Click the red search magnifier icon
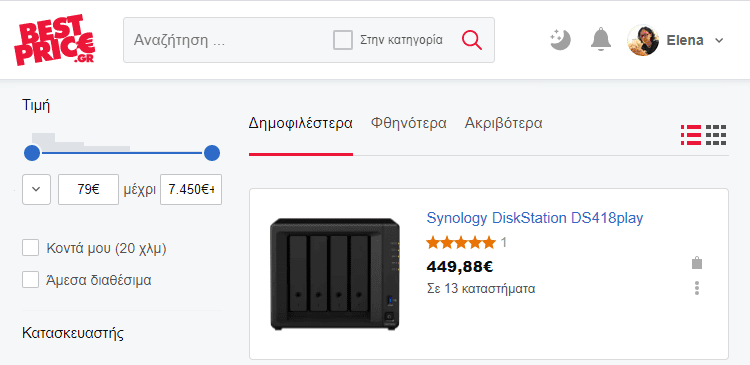Image resolution: width=750 pixels, height=365 pixels. 472,40
